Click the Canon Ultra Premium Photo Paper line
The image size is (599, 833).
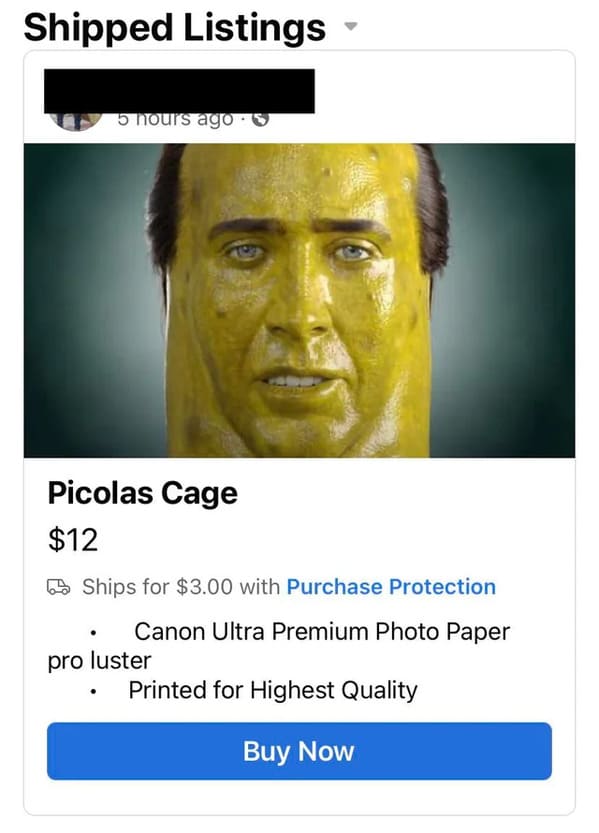point(322,632)
